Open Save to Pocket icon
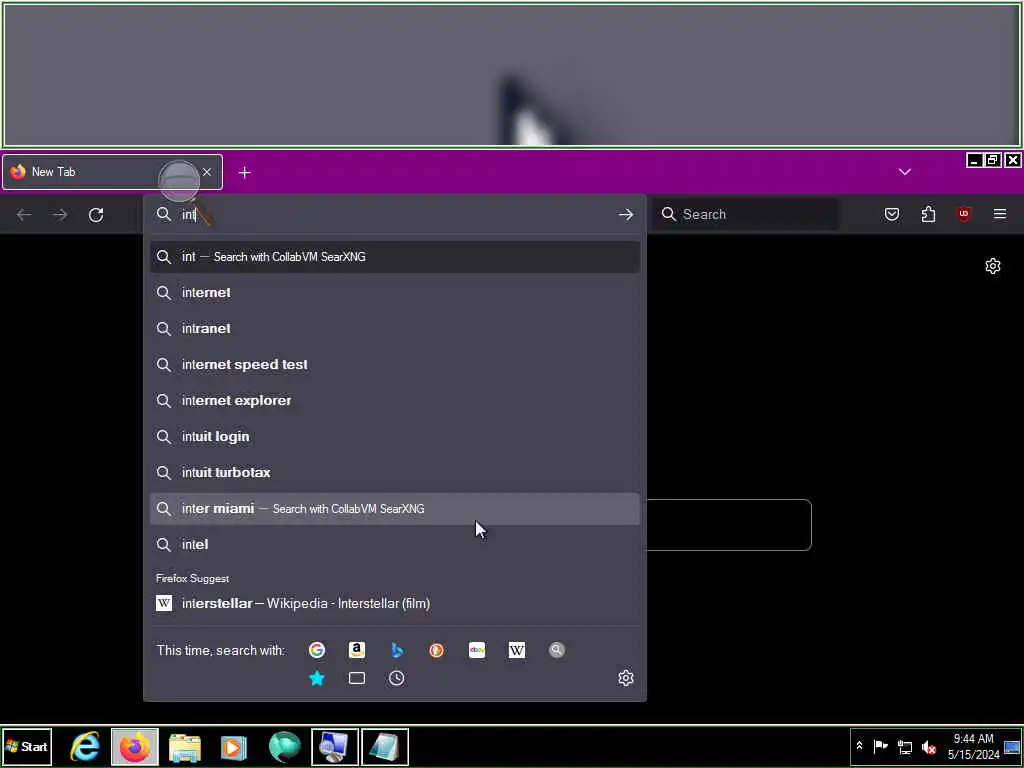The image size is (1024, 768). click(x=892, y=214)
